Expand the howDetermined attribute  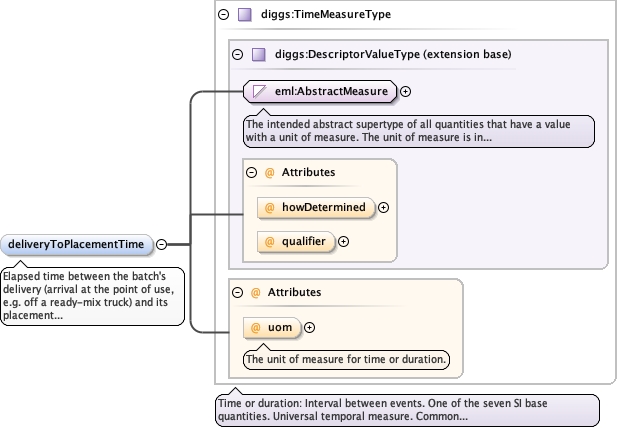point(383,207)
